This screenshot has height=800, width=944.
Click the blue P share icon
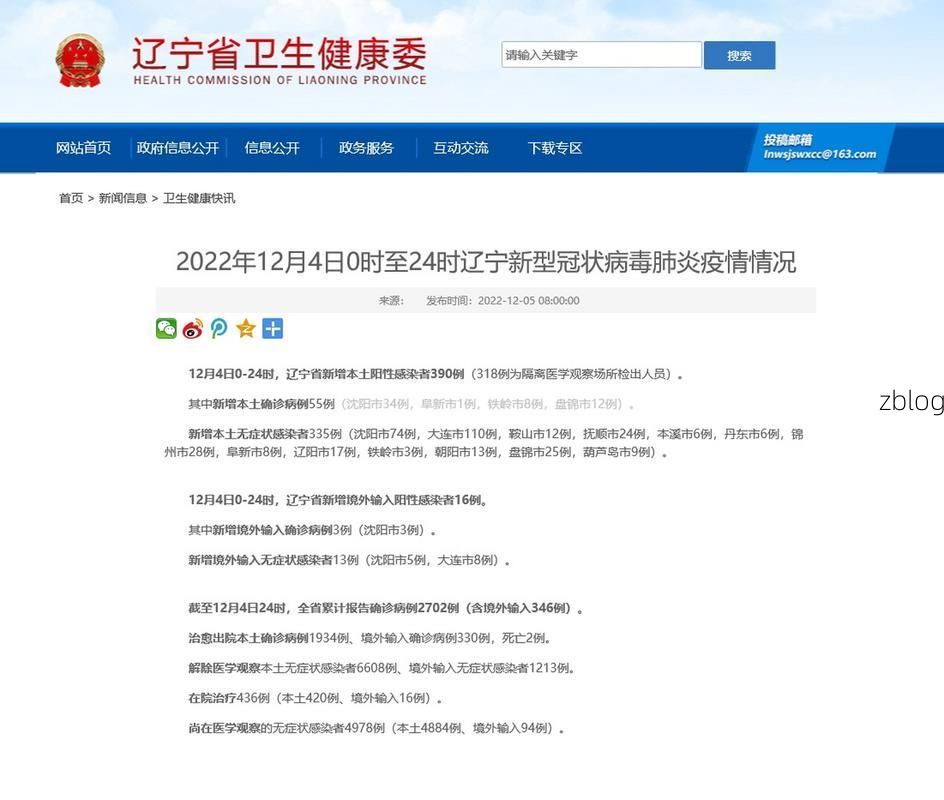pyautogui.click(x=218, y=328)
